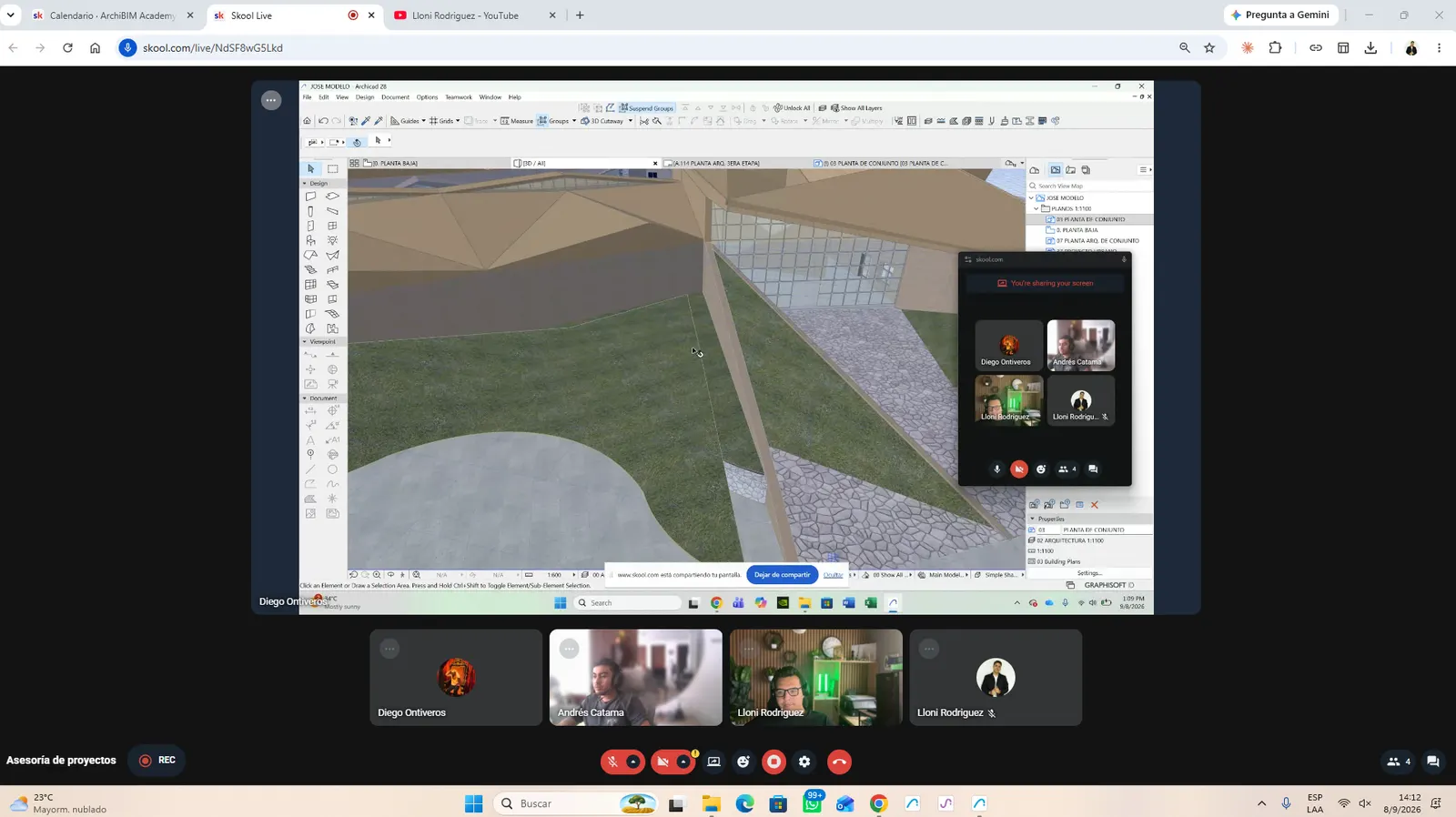Toggle camera in shared Skool popup
Image resolution: width=1456 pixels, height=817 pixels.
click(1019, 469)
